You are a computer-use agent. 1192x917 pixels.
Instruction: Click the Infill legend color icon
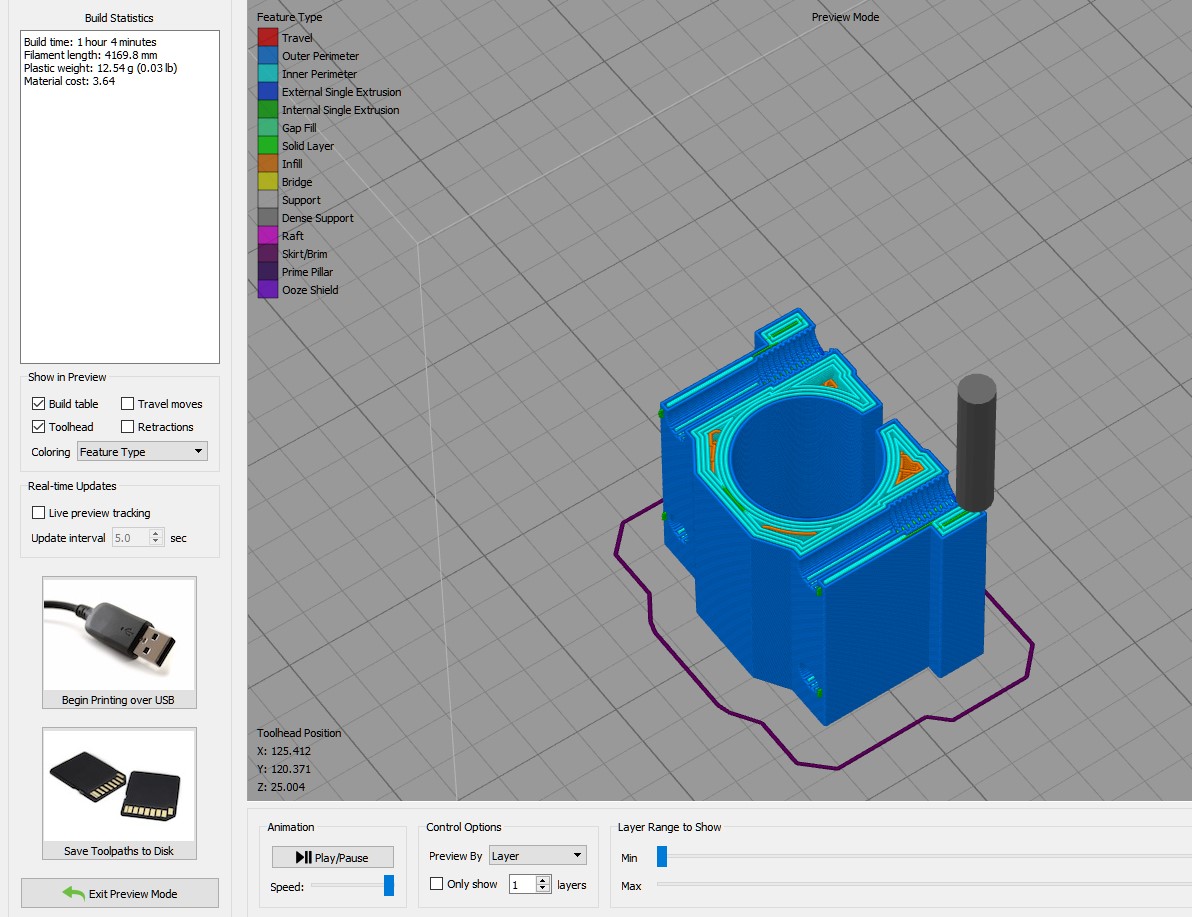point(266,163)
